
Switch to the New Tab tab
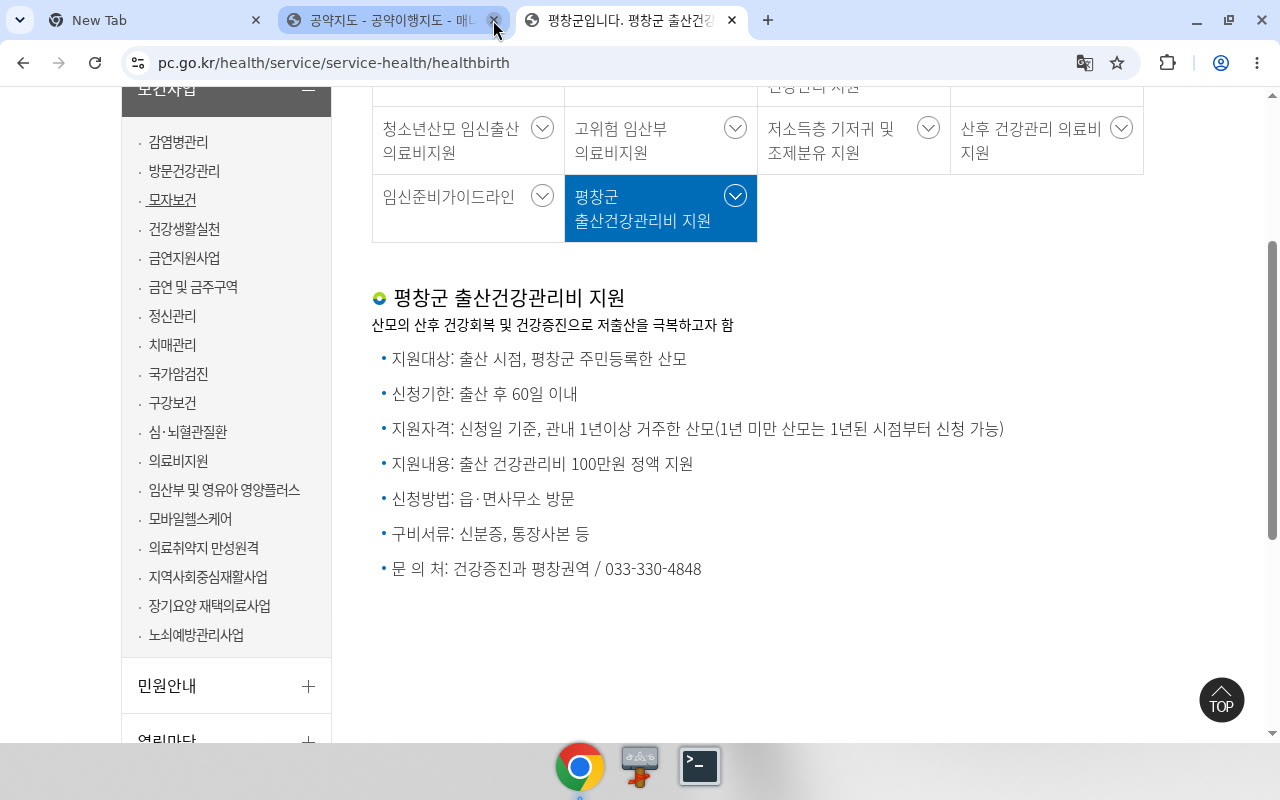tap(155, 20)
